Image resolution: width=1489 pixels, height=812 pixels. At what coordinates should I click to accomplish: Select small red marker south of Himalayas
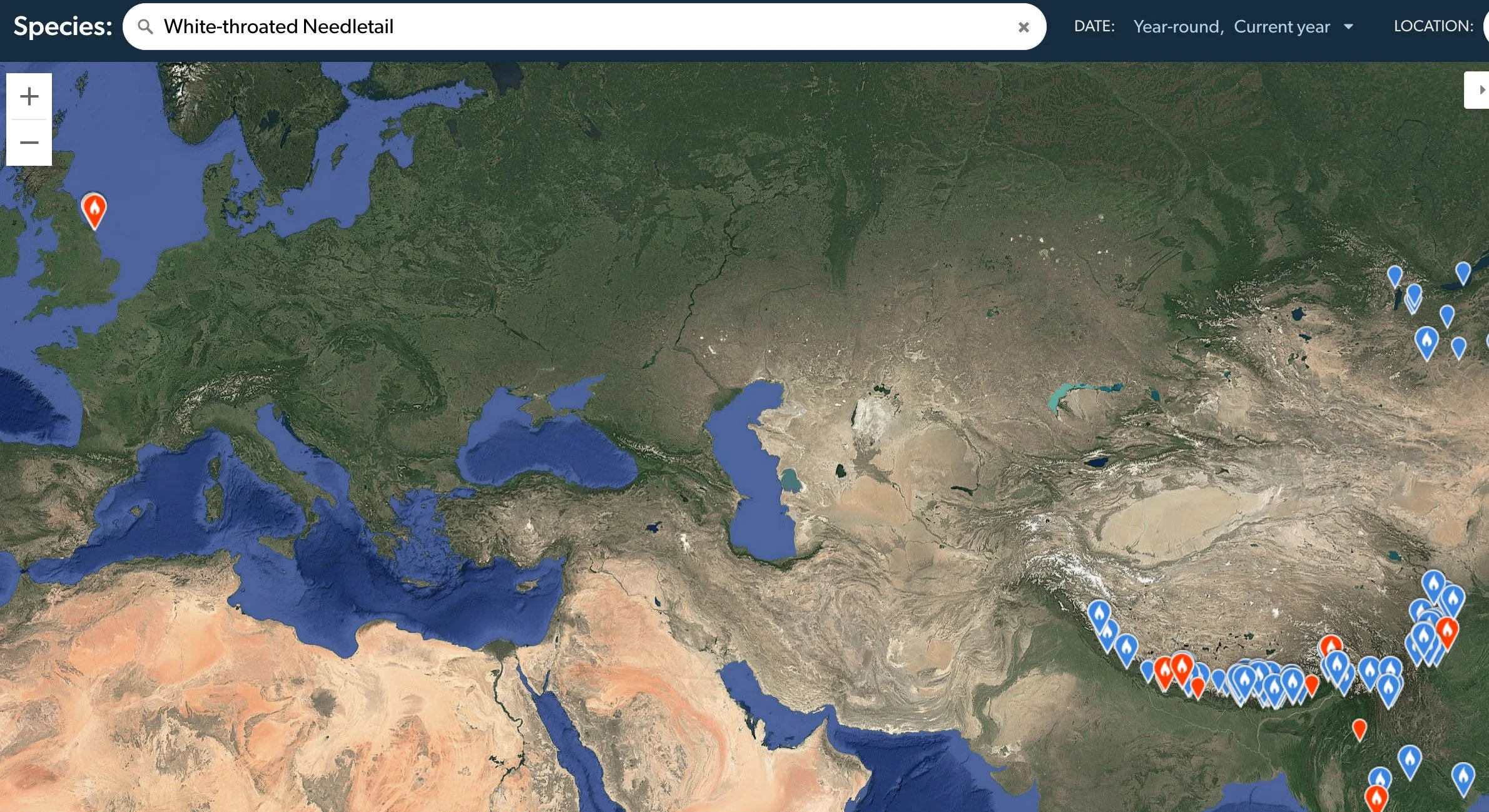point(1359,728)
